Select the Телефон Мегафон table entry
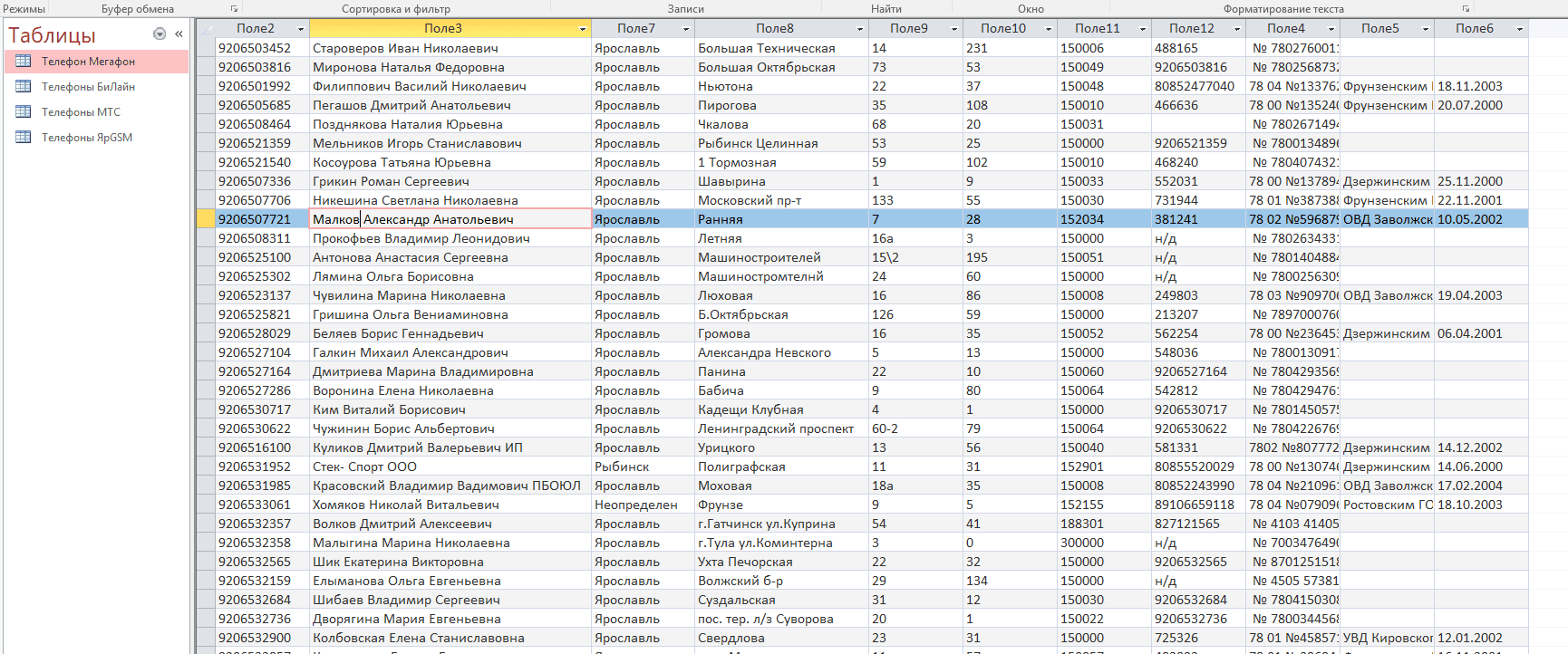 [x=97, y=62]
